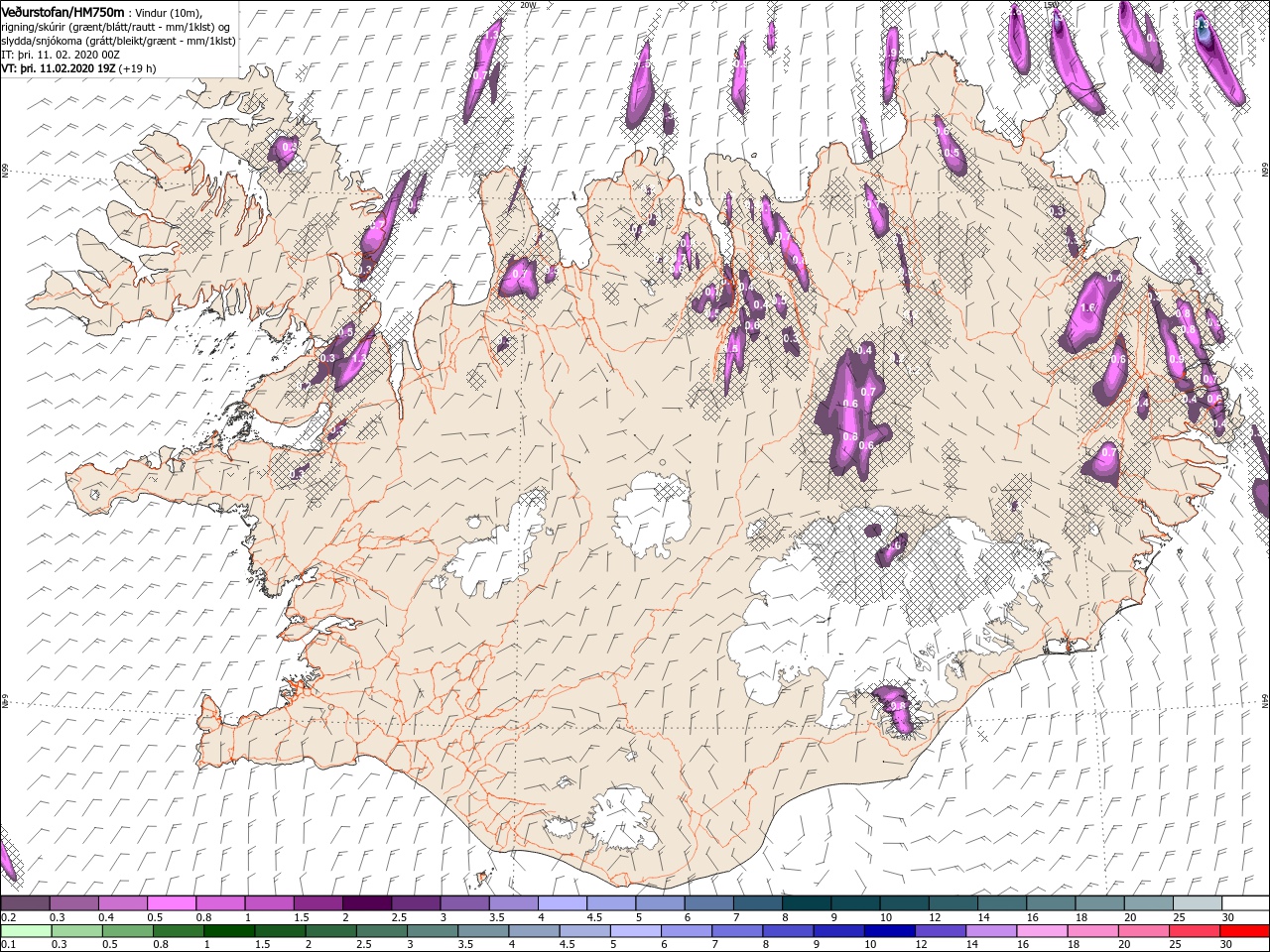Pick the 3–3.5 gray-green rain swatch
This screenshot has width=1270, height=952.
point(432,931)
